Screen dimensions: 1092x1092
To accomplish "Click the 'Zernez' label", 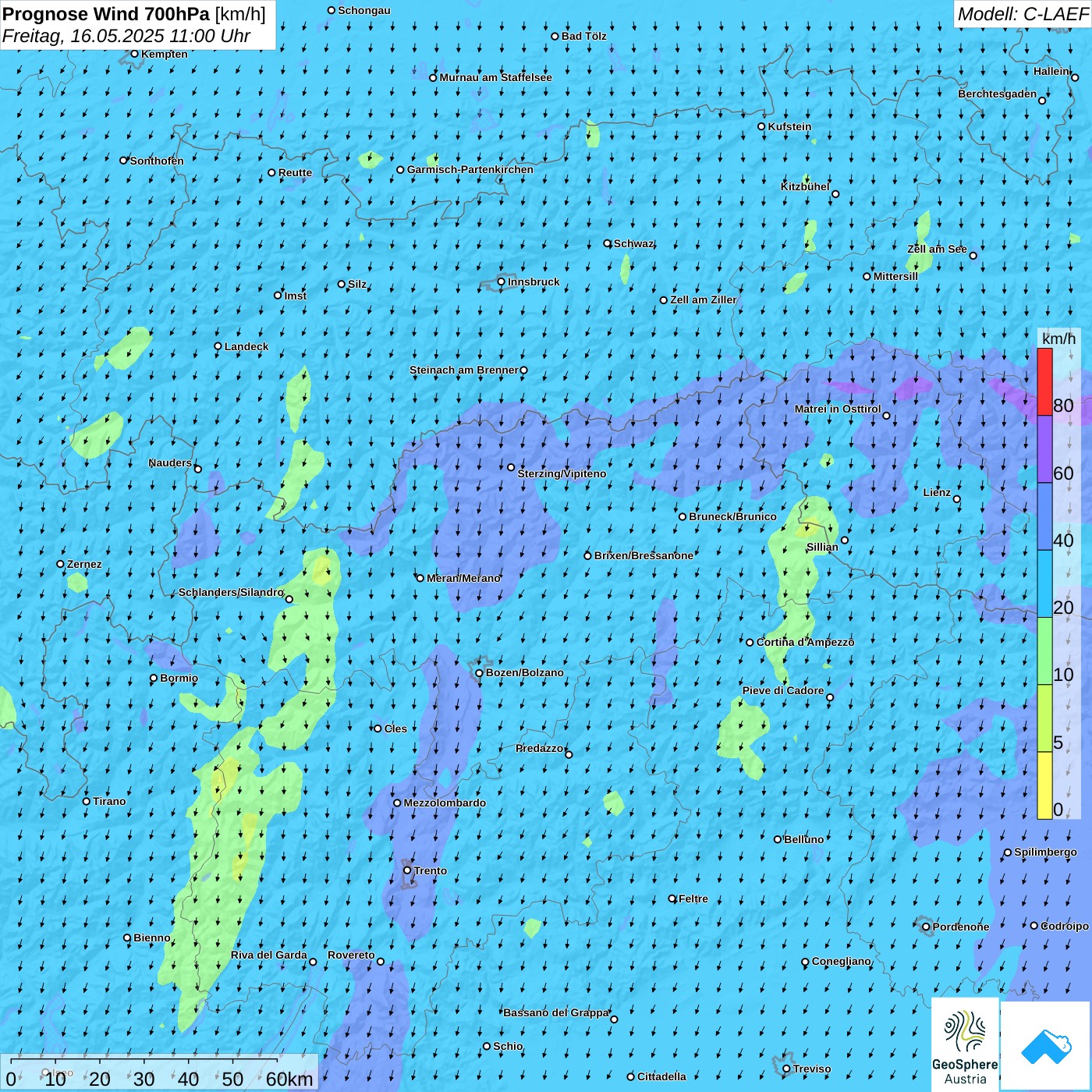I will pos(84,564).
